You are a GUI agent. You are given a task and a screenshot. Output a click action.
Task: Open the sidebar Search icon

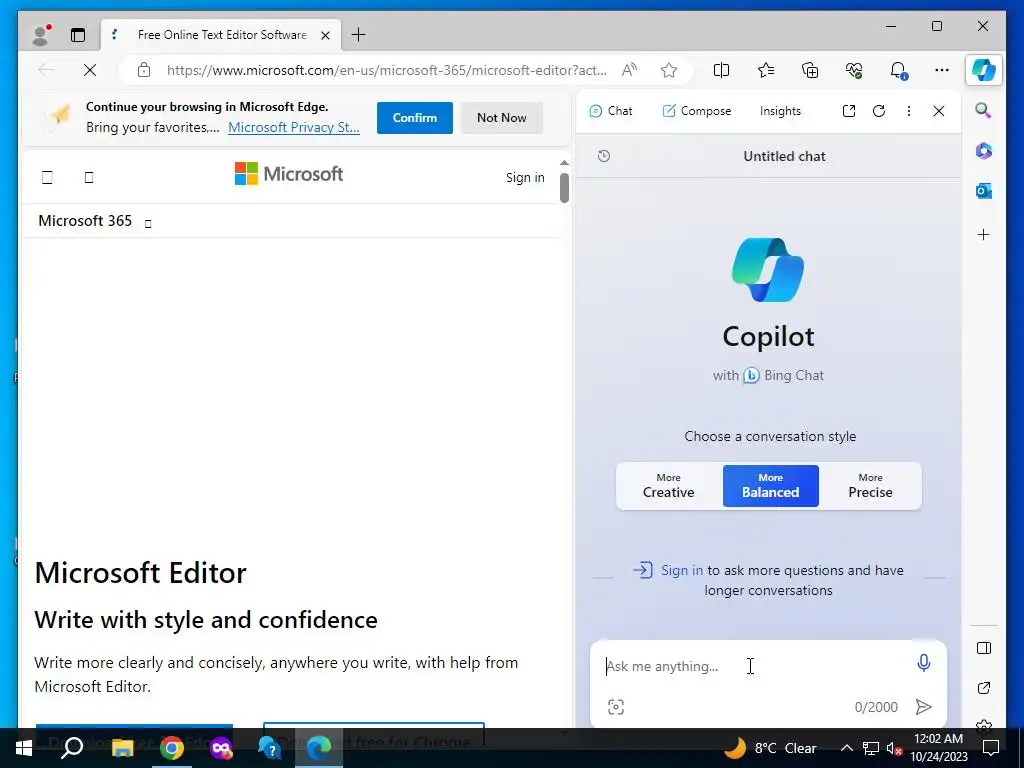(x=984, y=110)
